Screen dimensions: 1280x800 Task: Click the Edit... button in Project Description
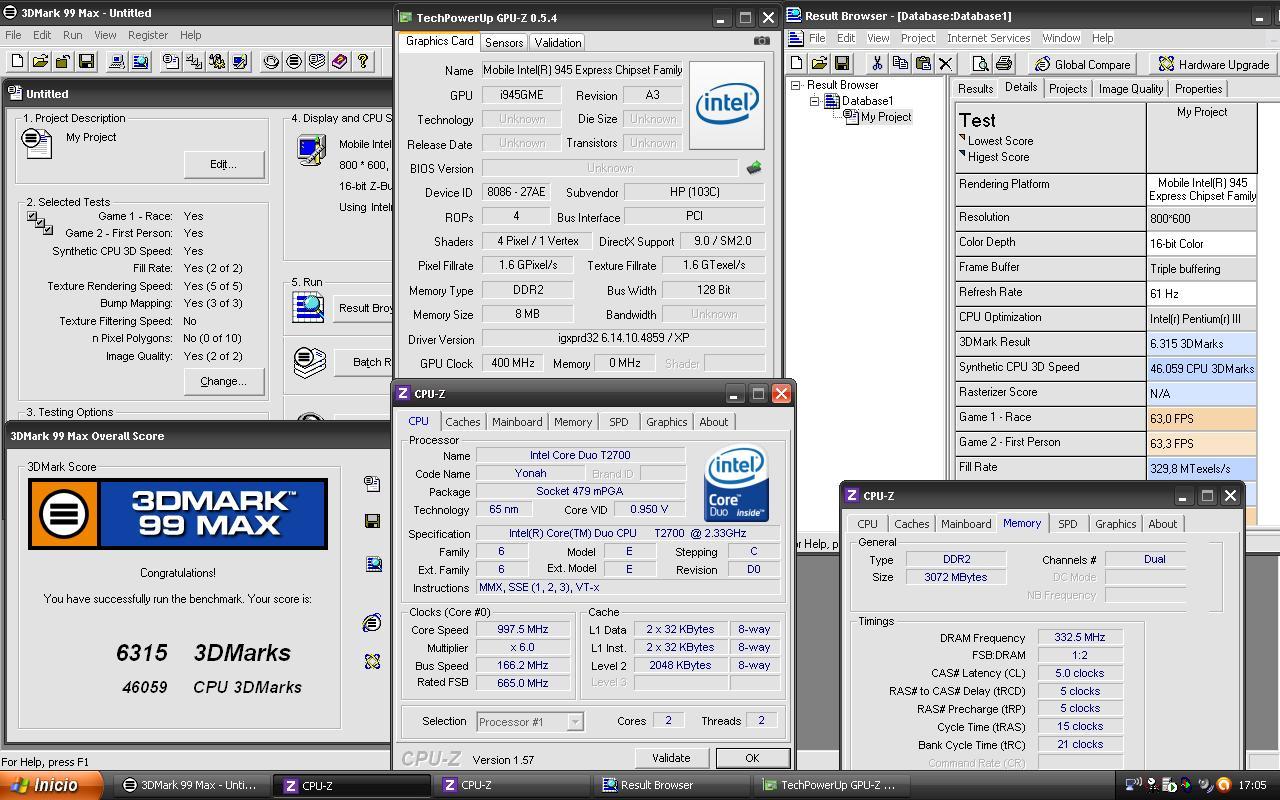[223, 164]
